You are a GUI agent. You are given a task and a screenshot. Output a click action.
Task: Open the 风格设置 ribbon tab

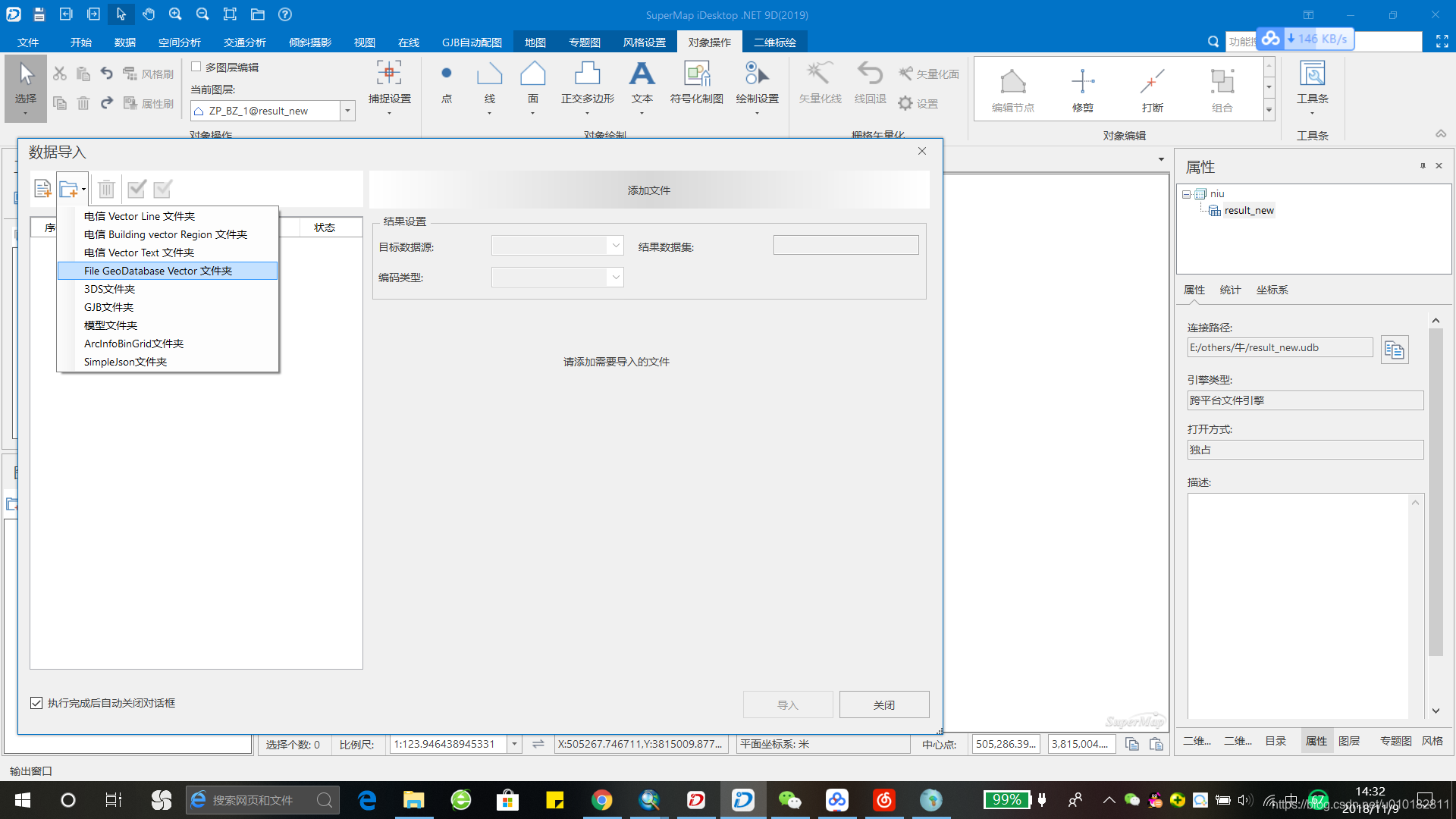644,42
